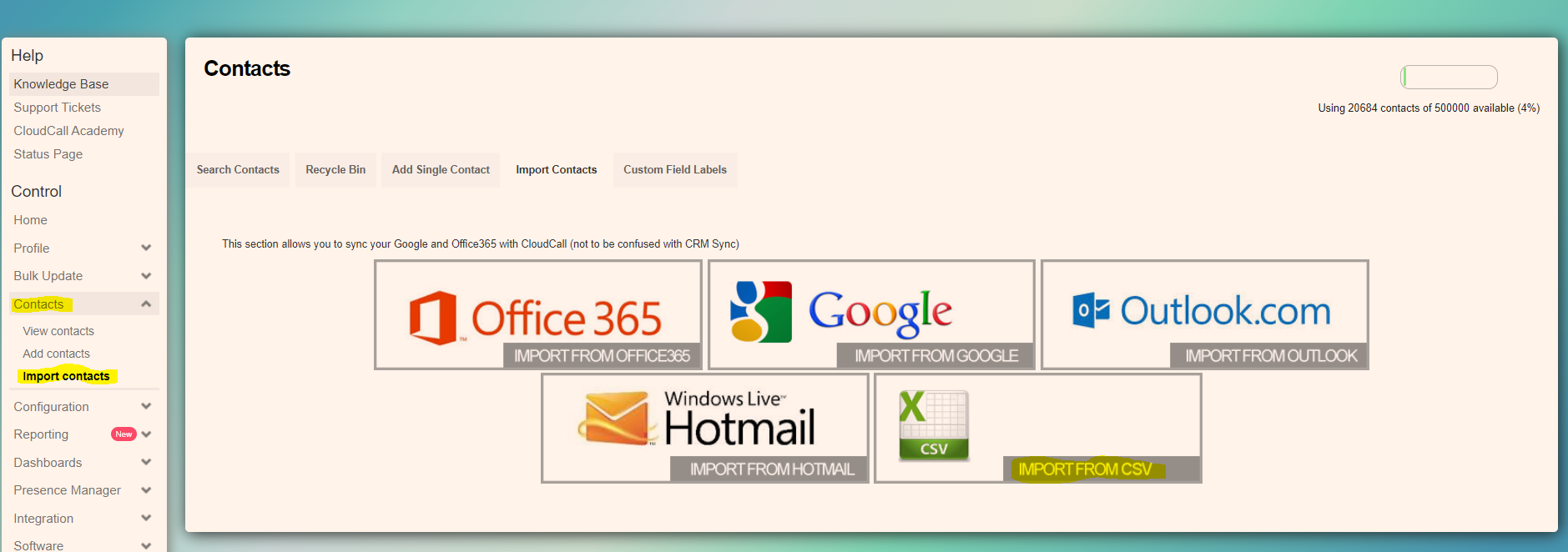Switch to the Search Contacts tab
Viewport: 1568px width, 552px height.
click(x=238, y=170)
